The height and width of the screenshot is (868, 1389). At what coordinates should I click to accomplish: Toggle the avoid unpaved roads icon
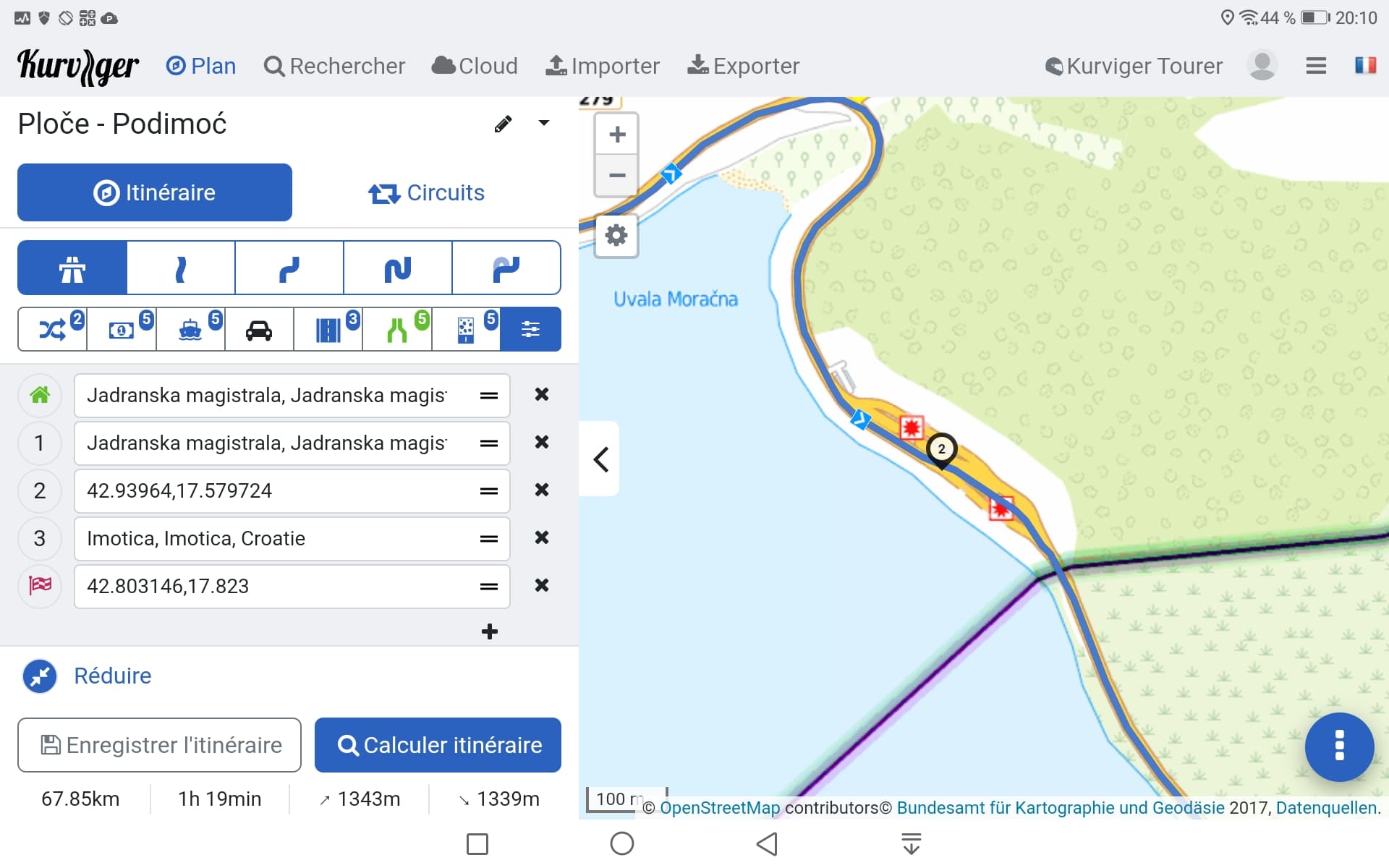[x=465, y=330]
